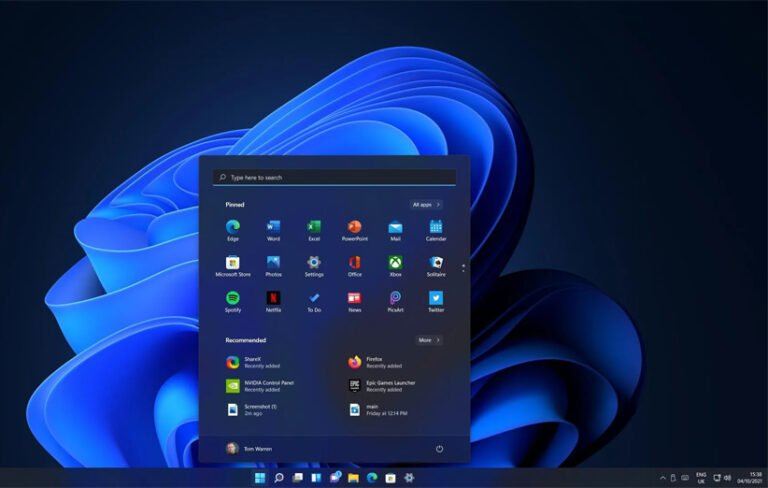Open the Edge pinned app
The height and width of the screenshot is (488, 768).
pos(233,227)
